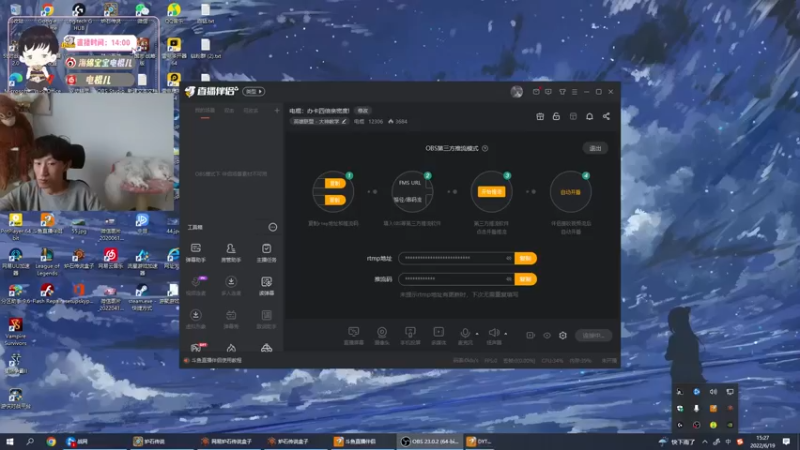
Task: Copy the rtmp address with the orange button
Action: click(526, 258)
